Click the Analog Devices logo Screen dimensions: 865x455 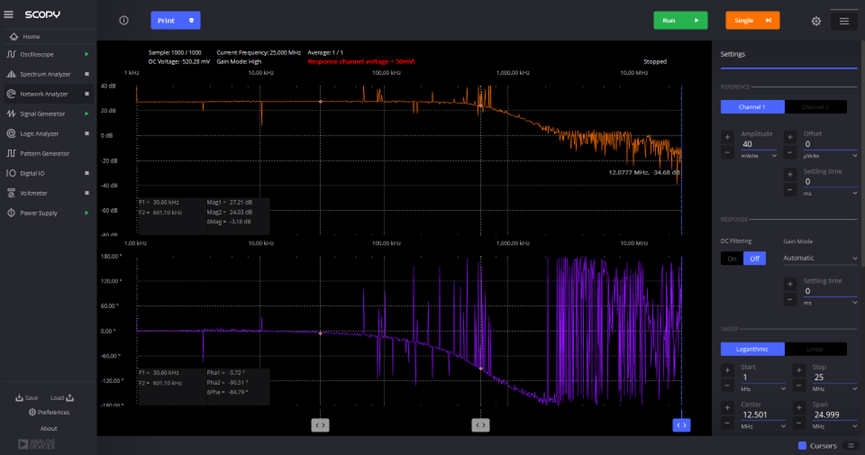point(36,444)
